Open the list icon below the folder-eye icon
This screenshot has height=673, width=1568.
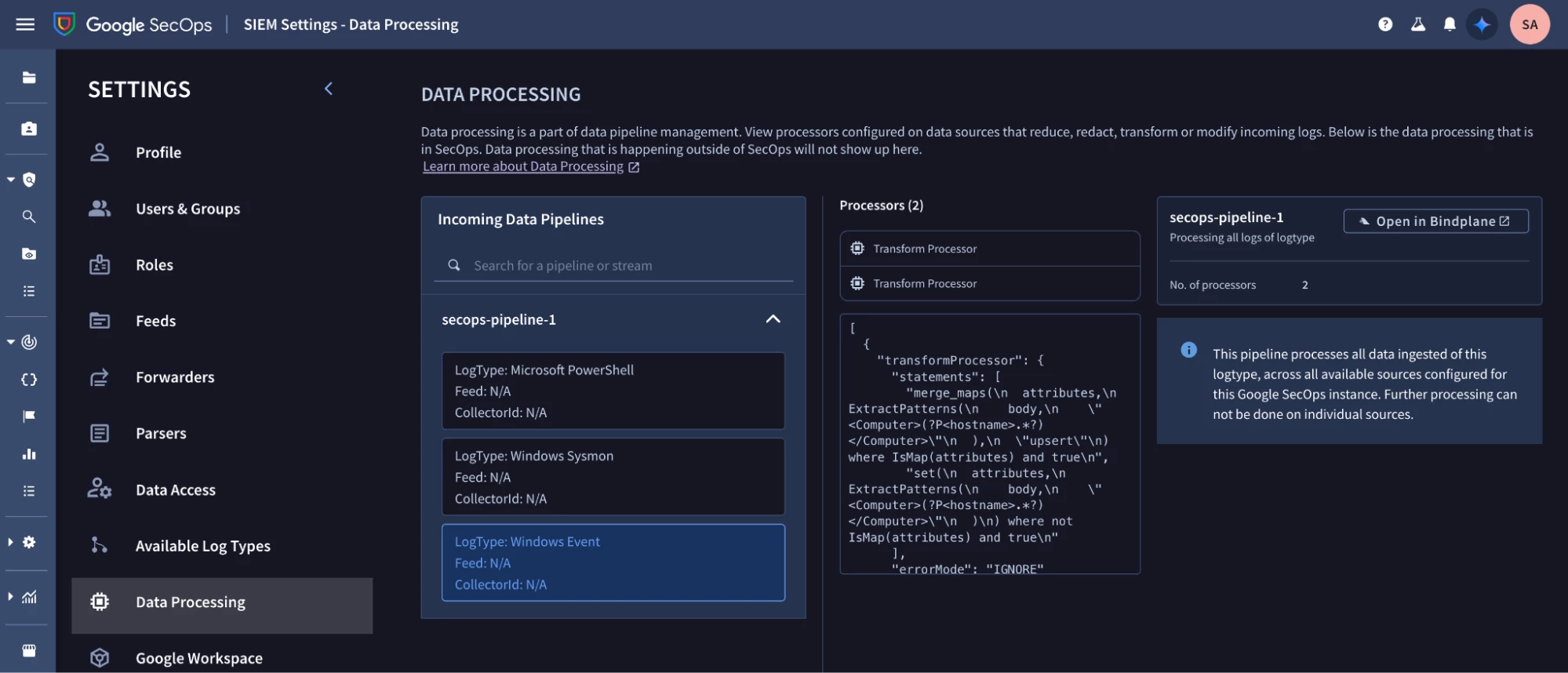(29, 291)
